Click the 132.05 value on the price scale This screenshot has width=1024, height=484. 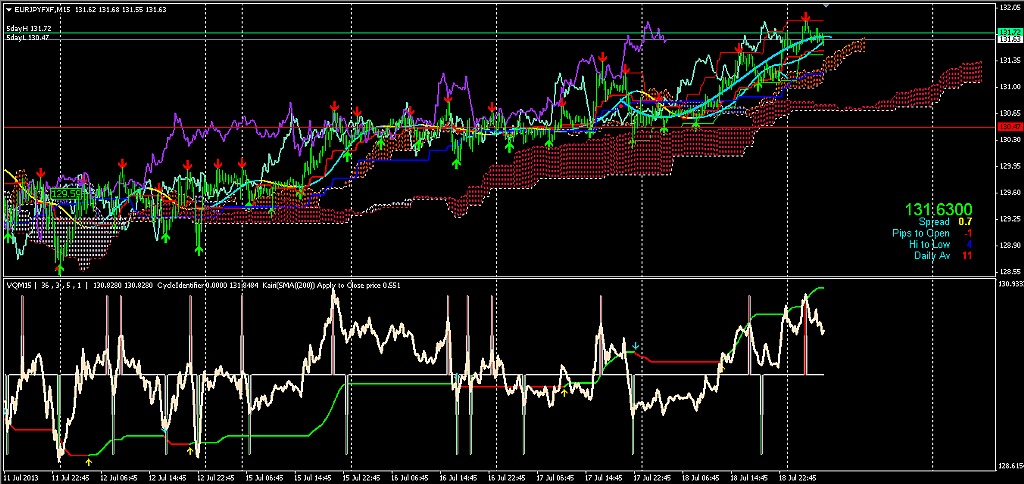[1009, 8]
